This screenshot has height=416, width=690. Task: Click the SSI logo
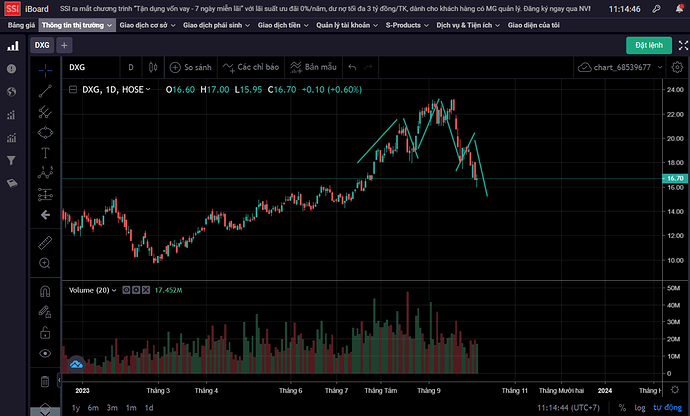pos(12,8)
